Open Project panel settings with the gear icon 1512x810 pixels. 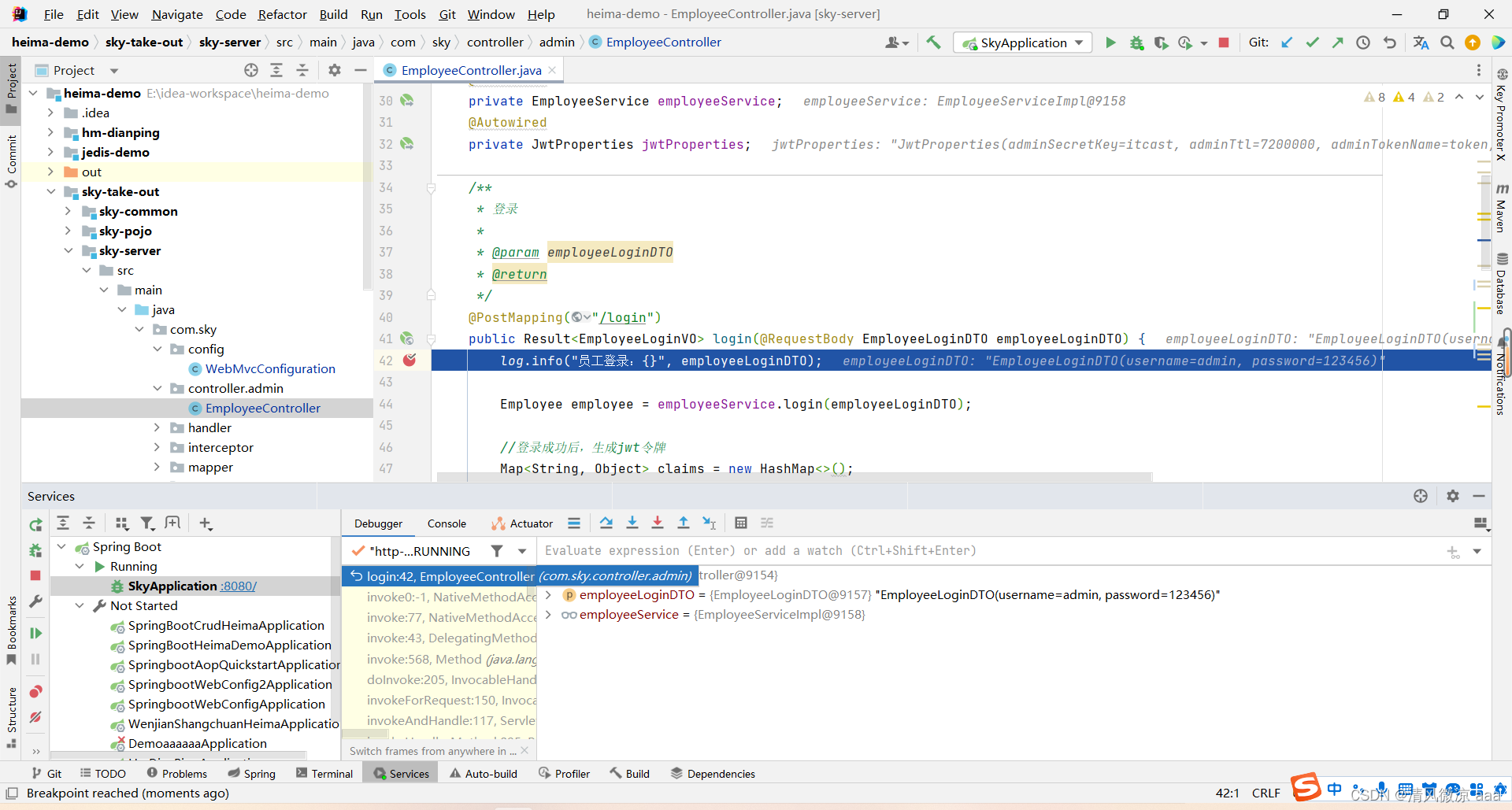click(335, 70)
